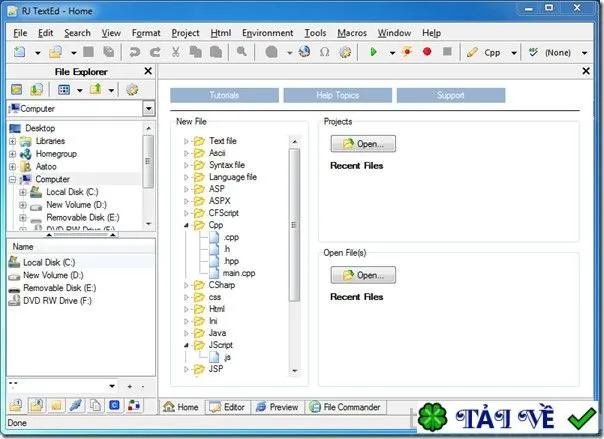
Task: Click the blue C icon in bottom panel bar
Action: pyautogui.click(x=114, y=405)
